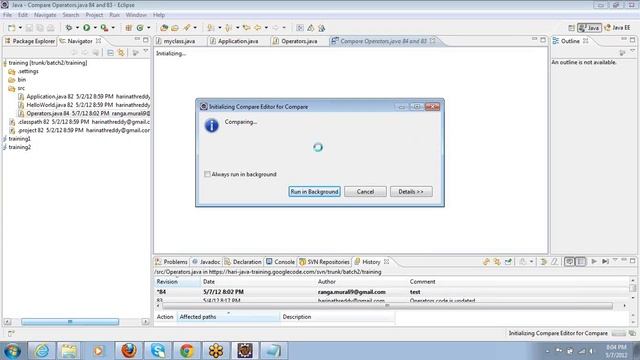Toggle Link with Editor in Navigator toolbar
The width and height of the screenshot is (640, 360).
pyautogui.click(x=121, y=53)
